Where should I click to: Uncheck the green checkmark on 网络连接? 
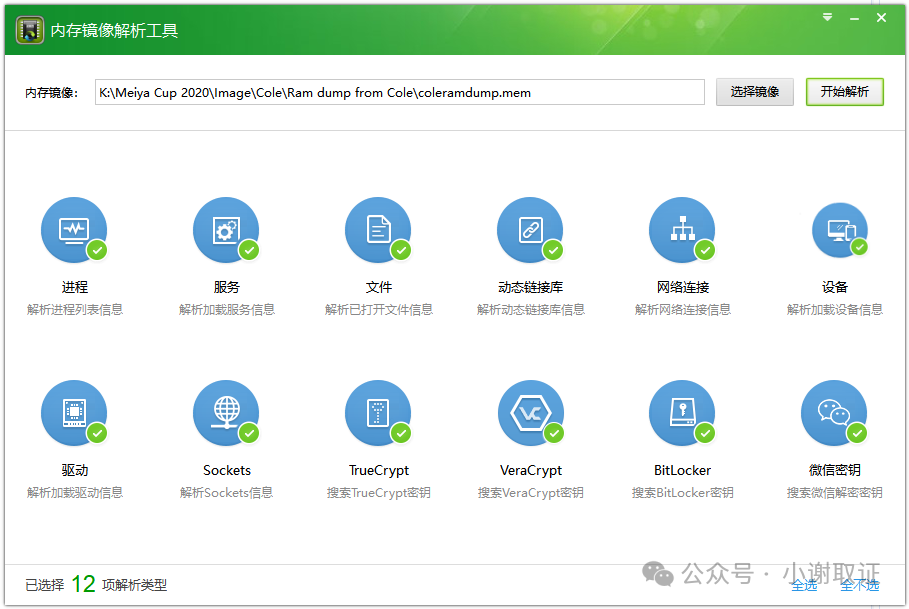705,250
